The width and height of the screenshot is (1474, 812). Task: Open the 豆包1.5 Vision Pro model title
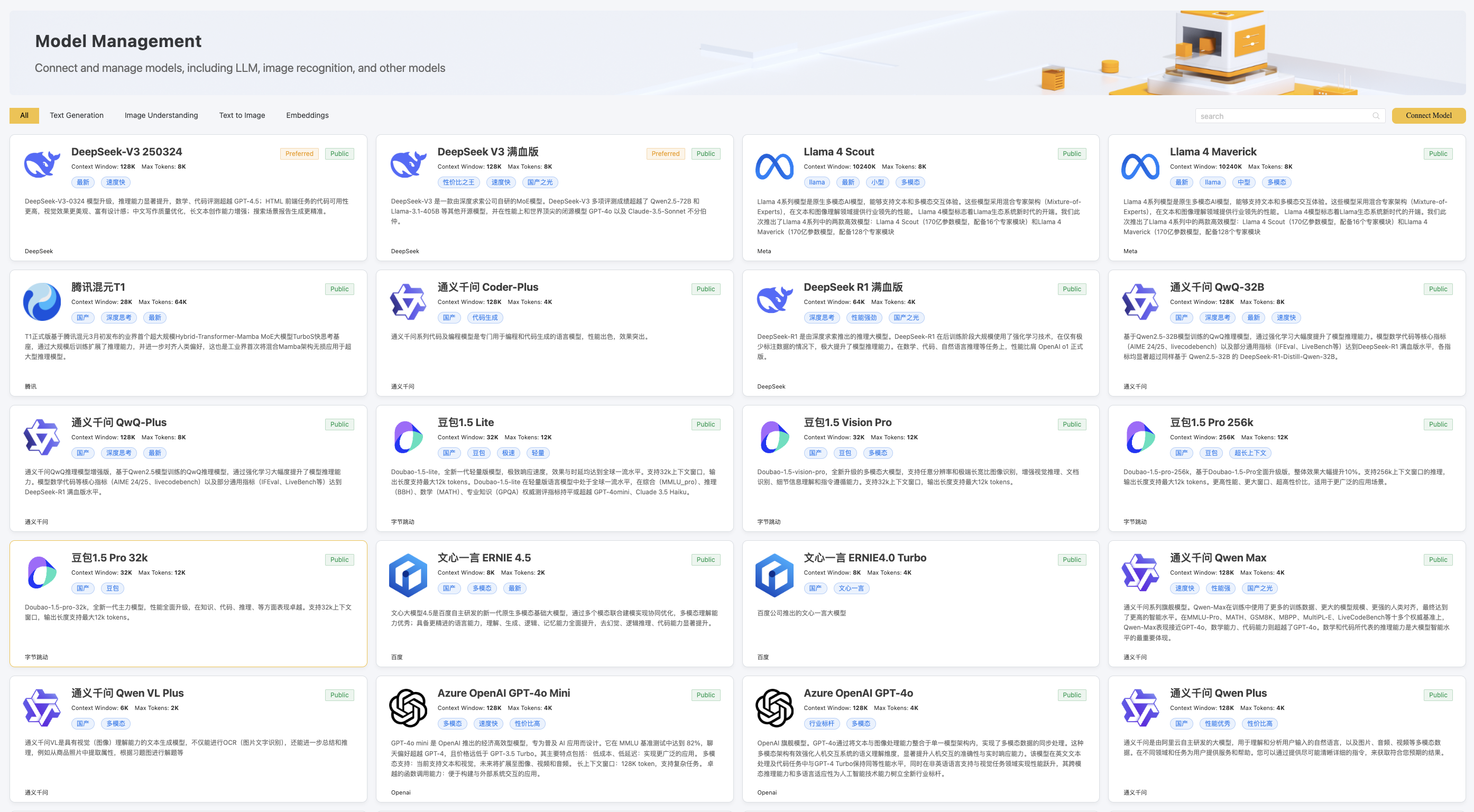tap(847, 422)
